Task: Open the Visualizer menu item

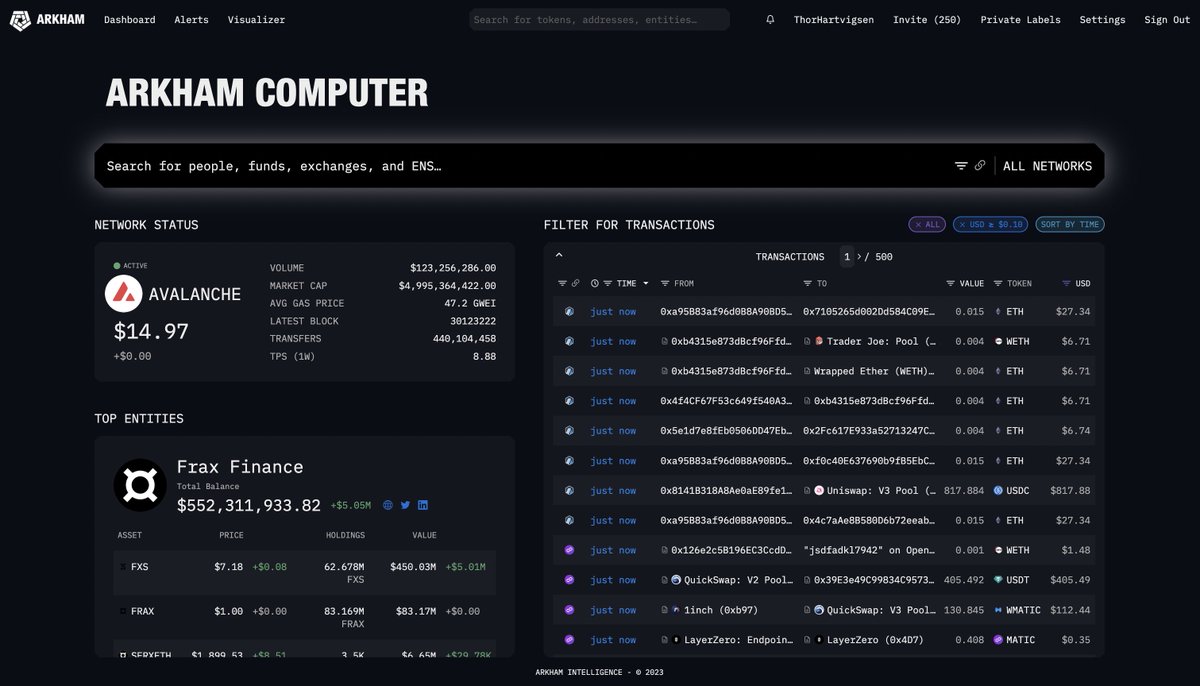Action: coord(256,20)
